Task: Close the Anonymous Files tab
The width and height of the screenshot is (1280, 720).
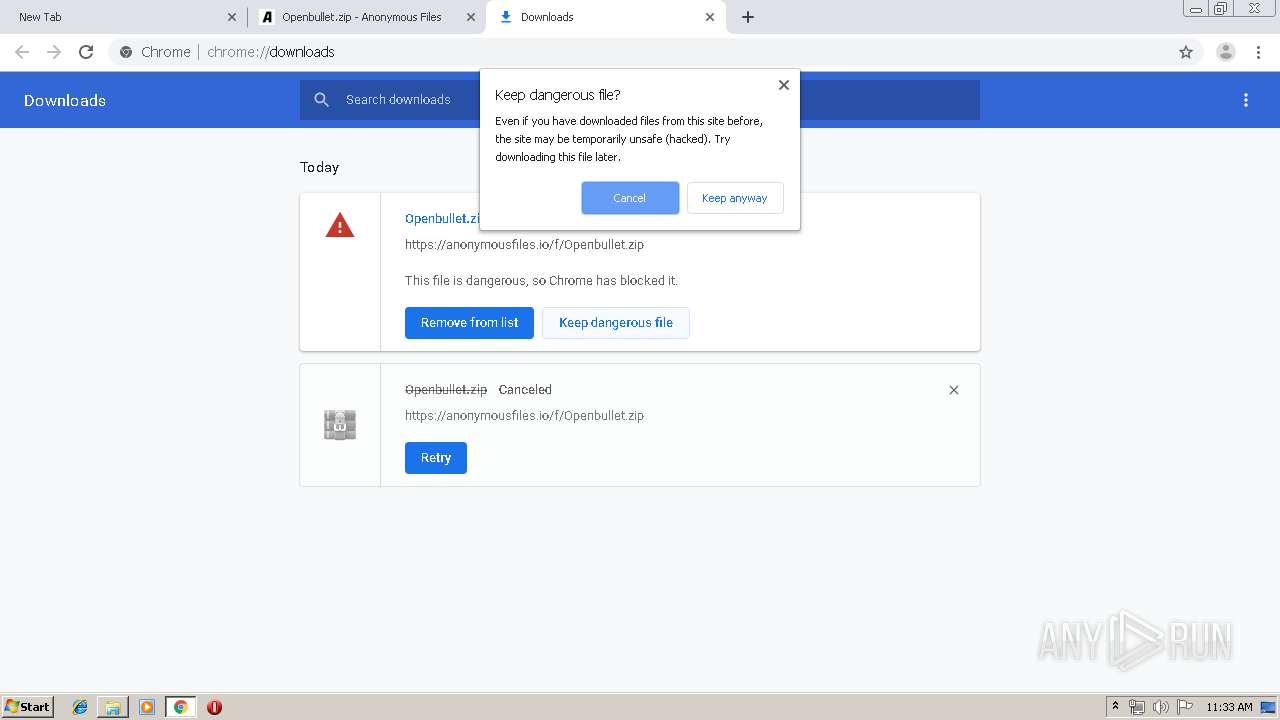Action: tap(471, 17)
